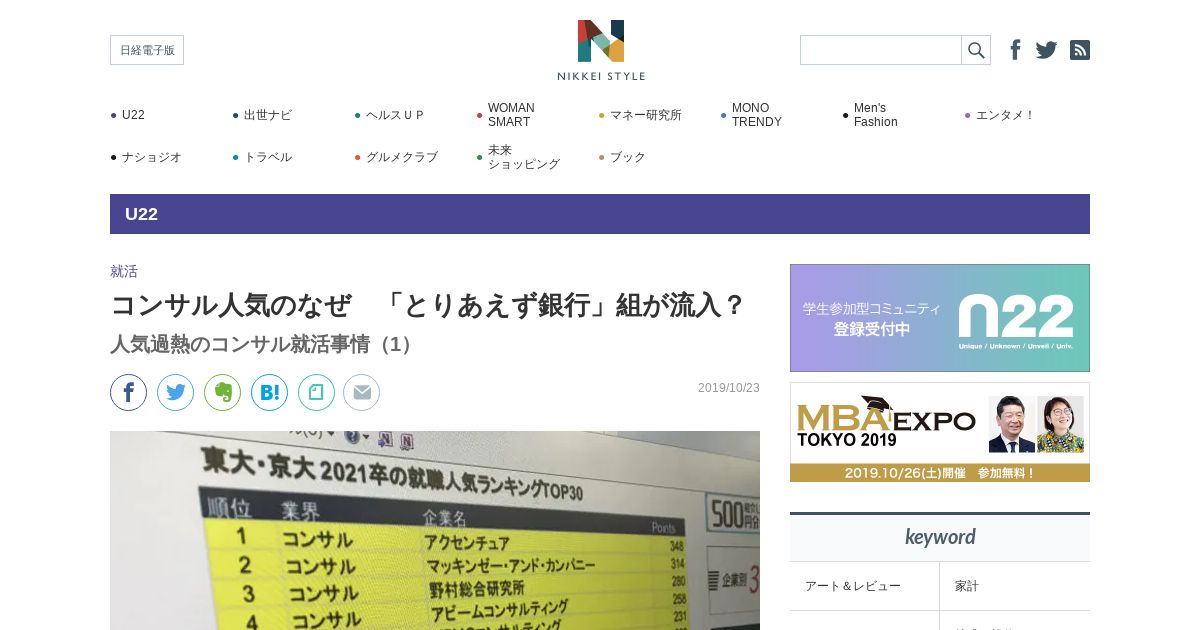Click the ranking table article image

435,530
